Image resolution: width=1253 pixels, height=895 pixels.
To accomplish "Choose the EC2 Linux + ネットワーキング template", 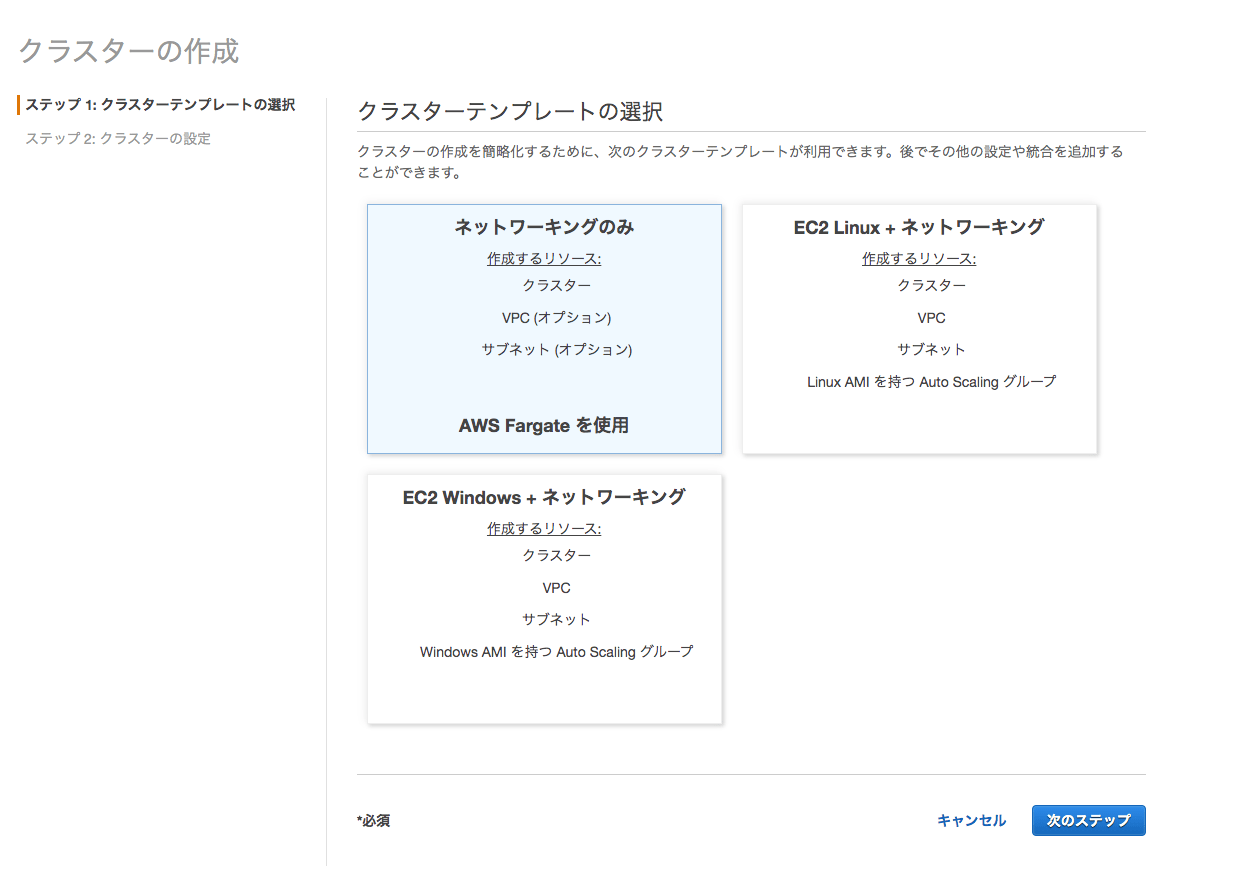I will (x=918, y=228).
